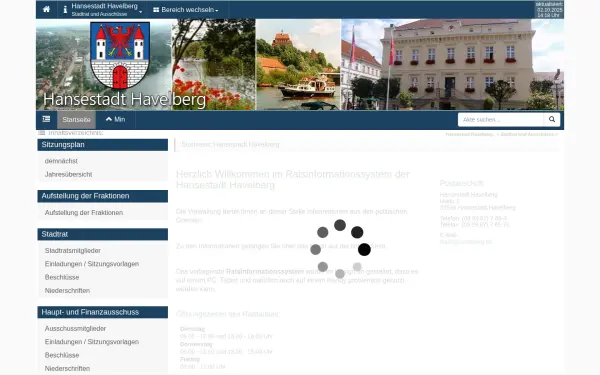Screen dimensions: 600x375
Task: Click the Inhaltsverzeichnis list icon
Action: pos(42,133)
